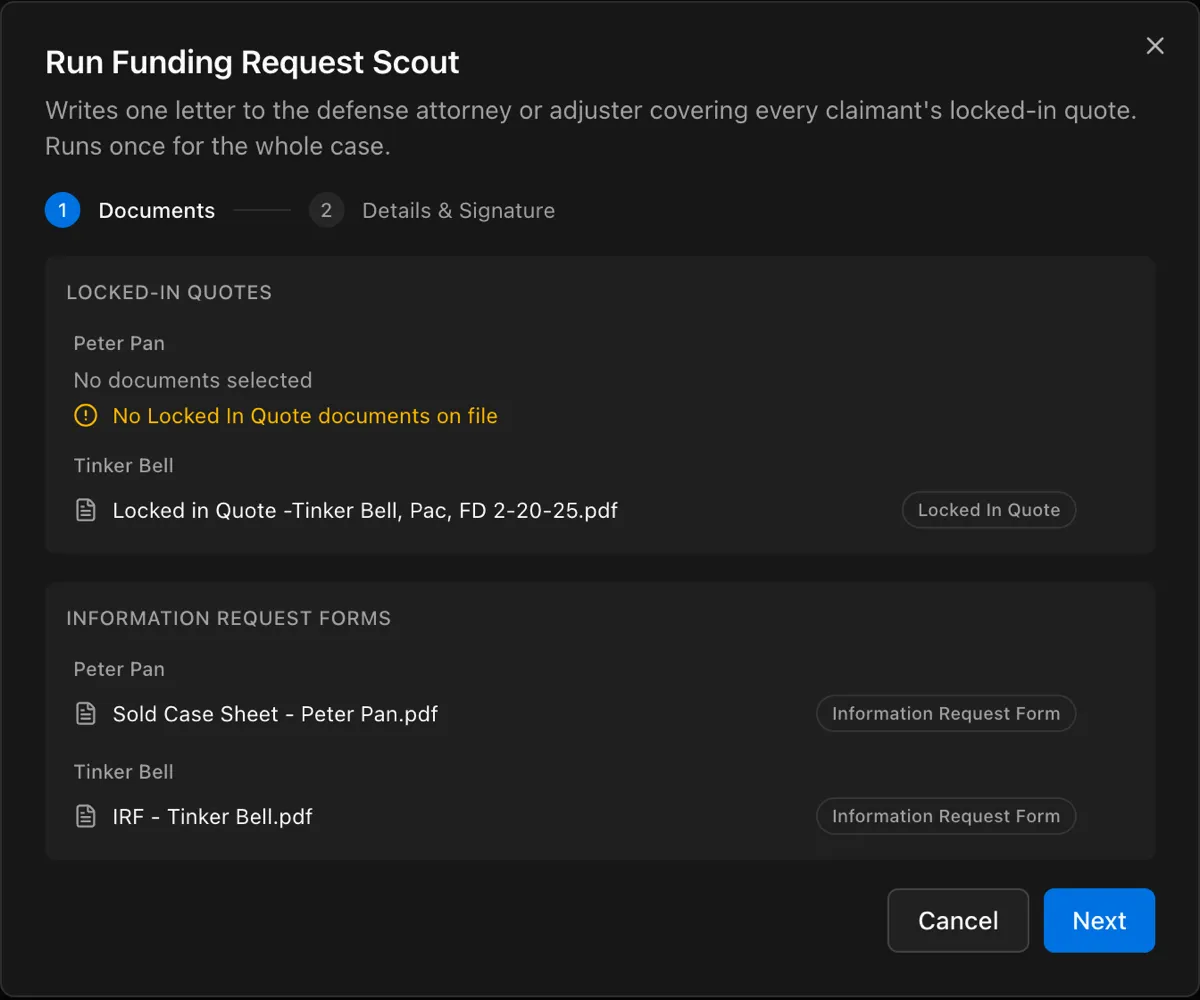This screenshot has height=1000, width=1200.
Task: Go to Details & Signature step
Action: pos(458,210)
